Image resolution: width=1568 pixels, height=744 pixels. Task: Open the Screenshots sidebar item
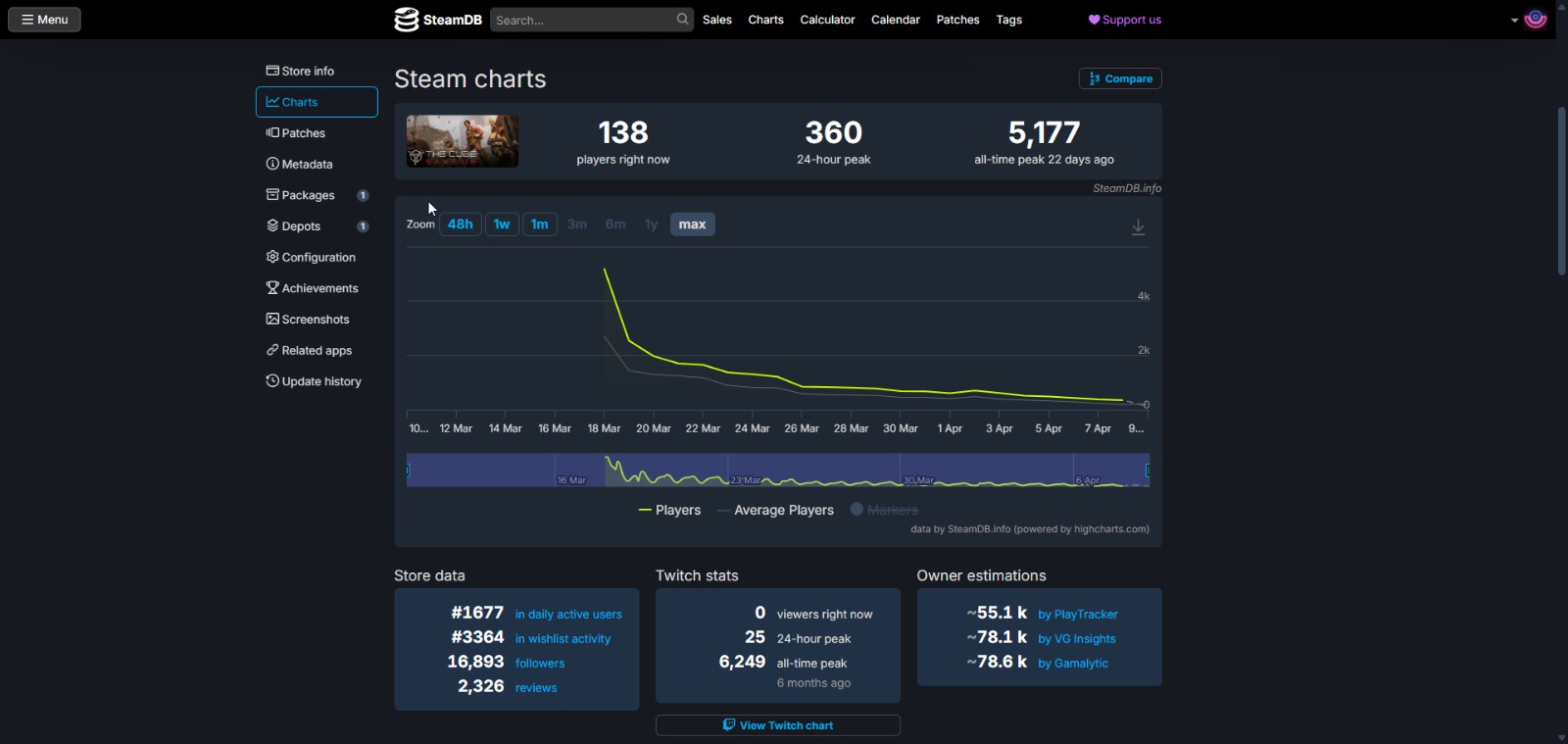307,320
